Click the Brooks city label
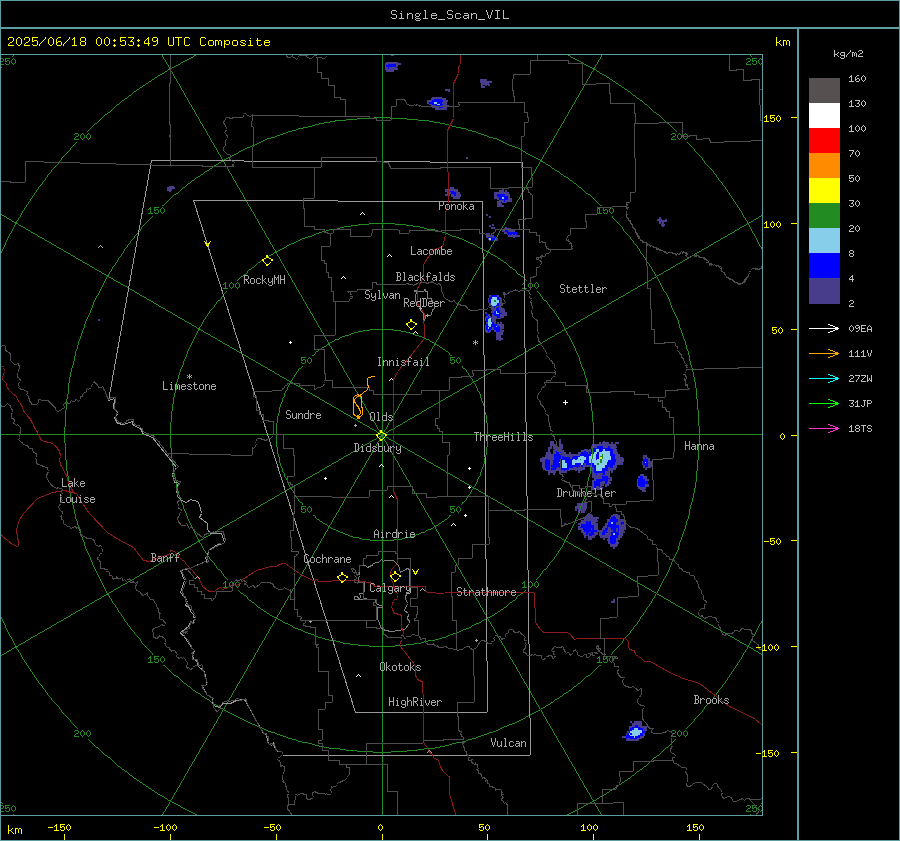The width and height of the screenshot is (900, 841). click(711, 700)
